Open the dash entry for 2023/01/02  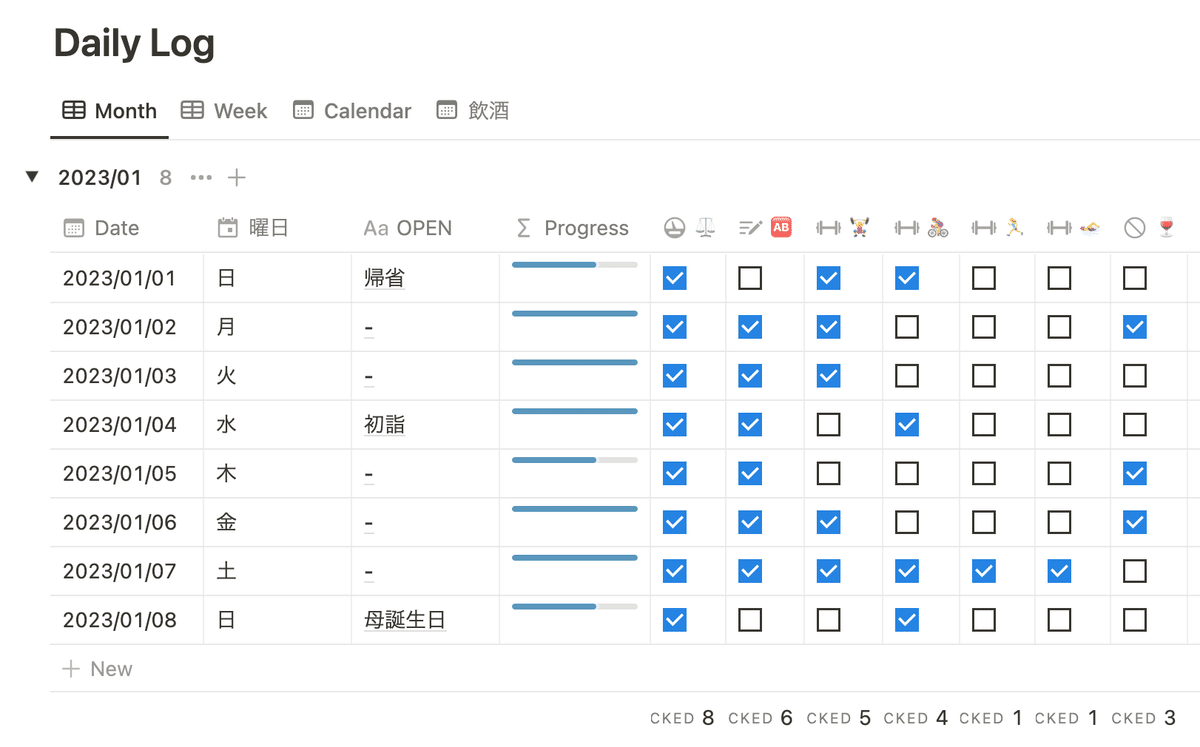[x=369, y=327]
